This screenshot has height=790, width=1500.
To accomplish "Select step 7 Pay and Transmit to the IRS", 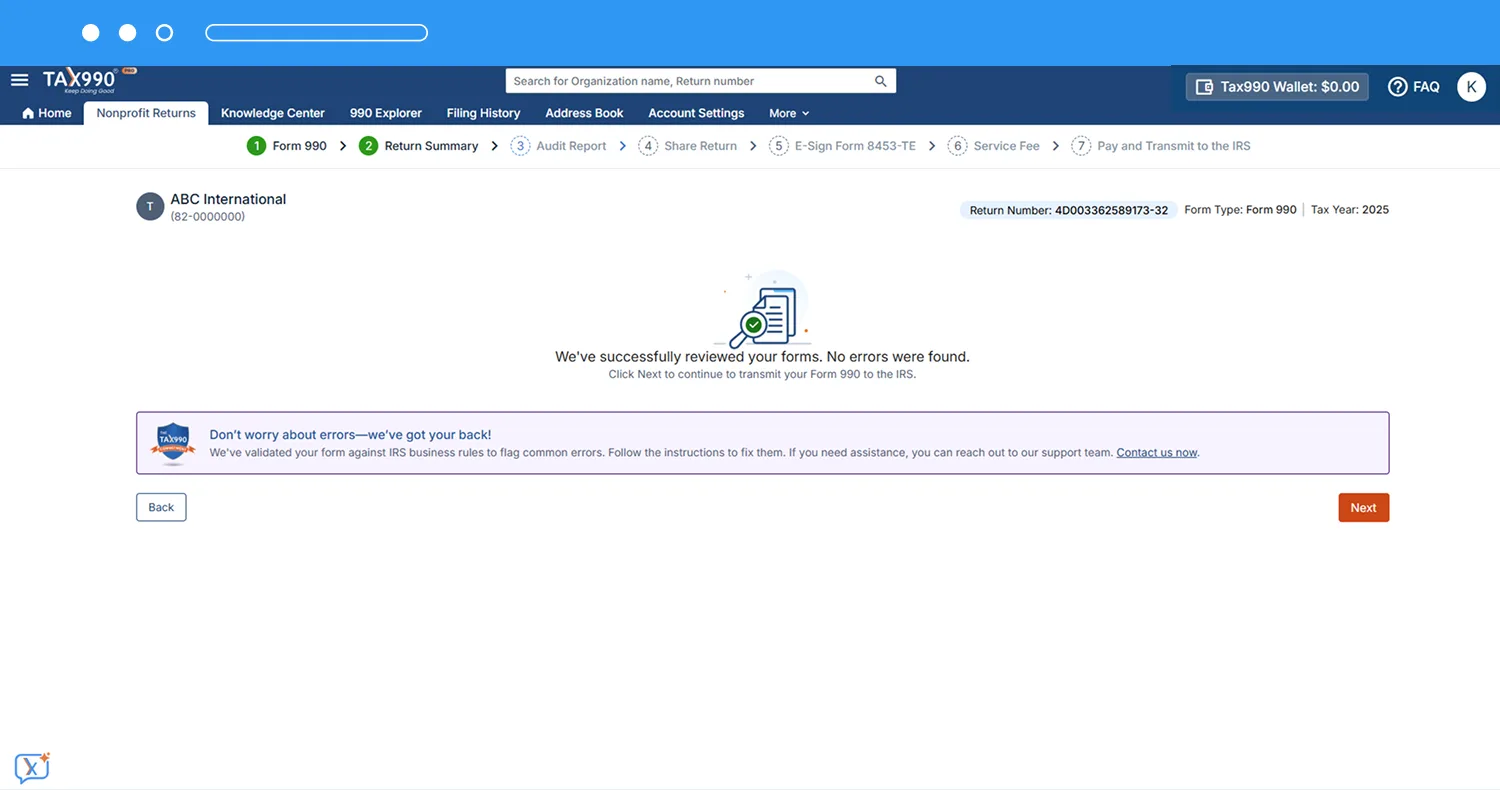I will [x=1161, y=146].
